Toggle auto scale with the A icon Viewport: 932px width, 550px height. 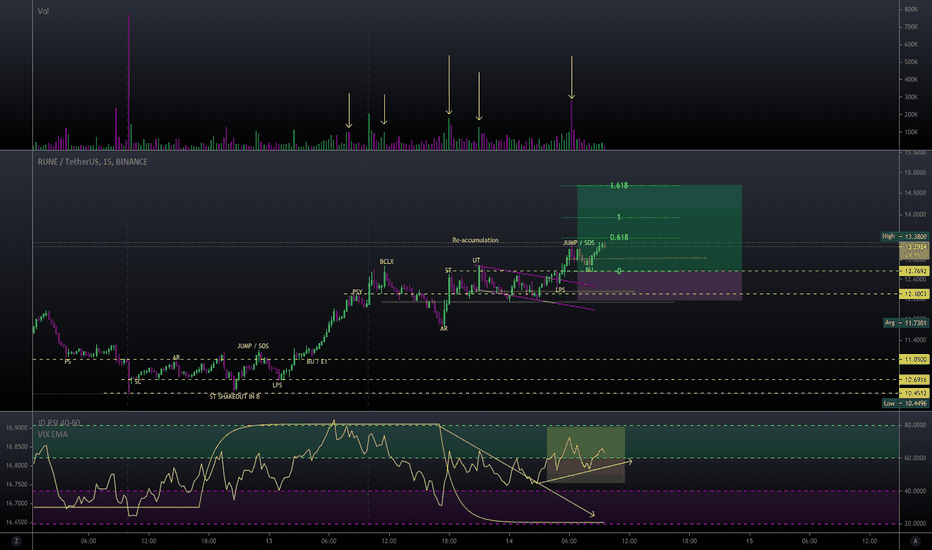(x=915, y=541)
